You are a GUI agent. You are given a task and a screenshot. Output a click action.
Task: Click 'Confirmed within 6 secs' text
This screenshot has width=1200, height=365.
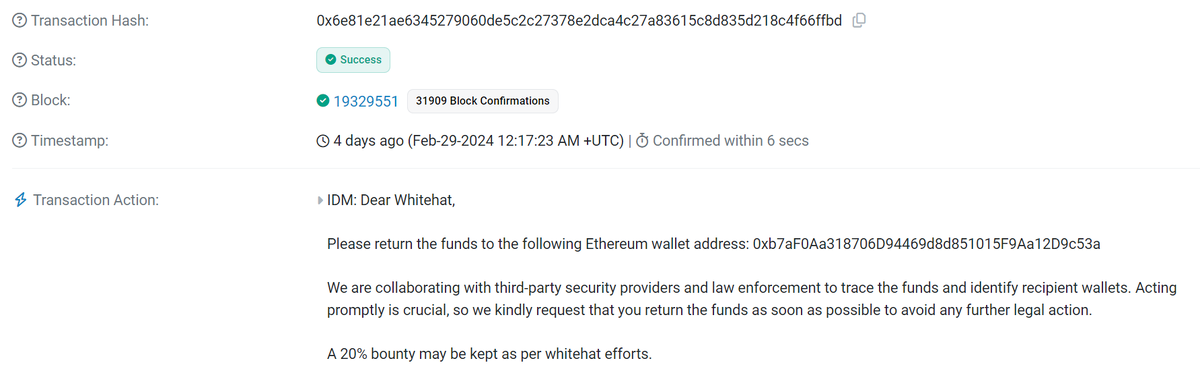point(731,141)
